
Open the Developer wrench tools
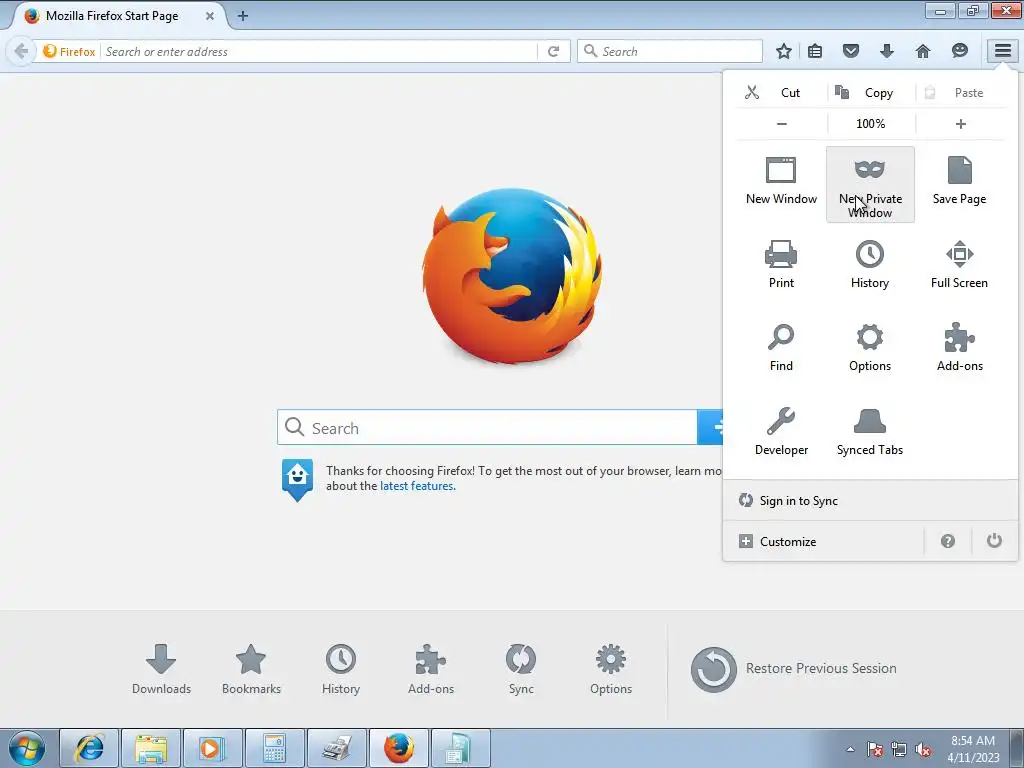pos(781,432)
